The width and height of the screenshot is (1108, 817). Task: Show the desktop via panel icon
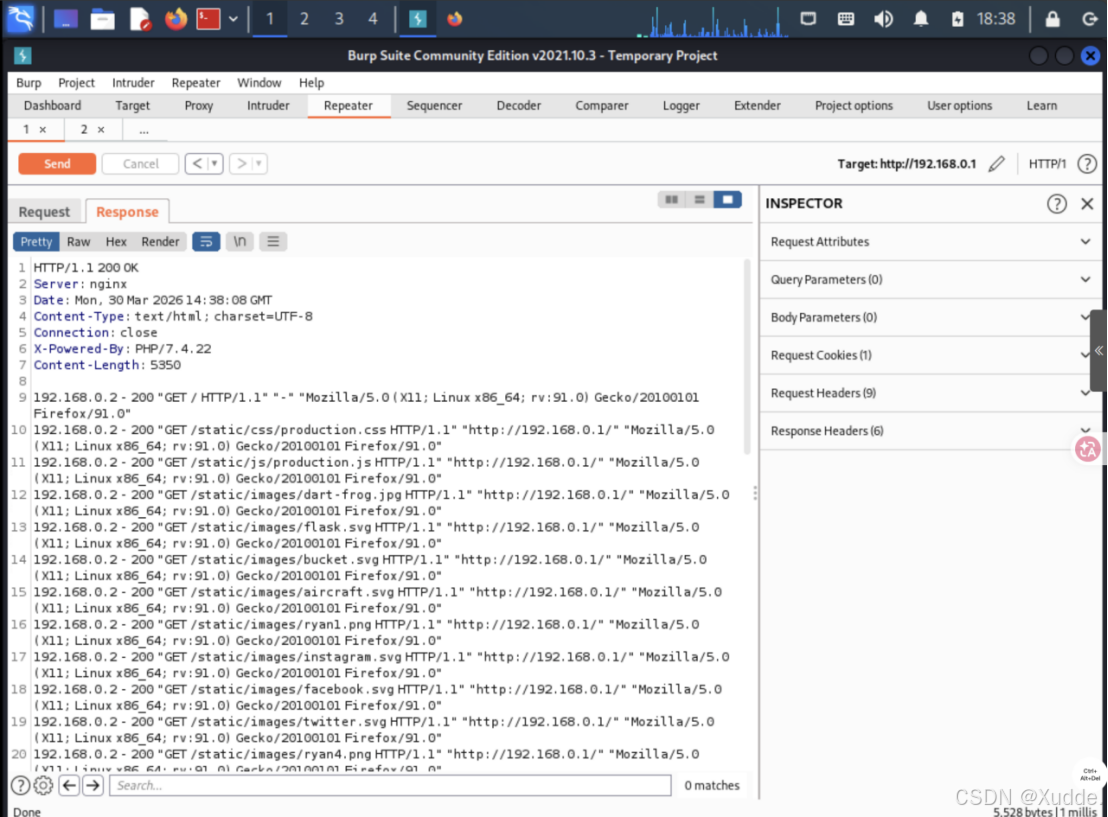point(65,19)
